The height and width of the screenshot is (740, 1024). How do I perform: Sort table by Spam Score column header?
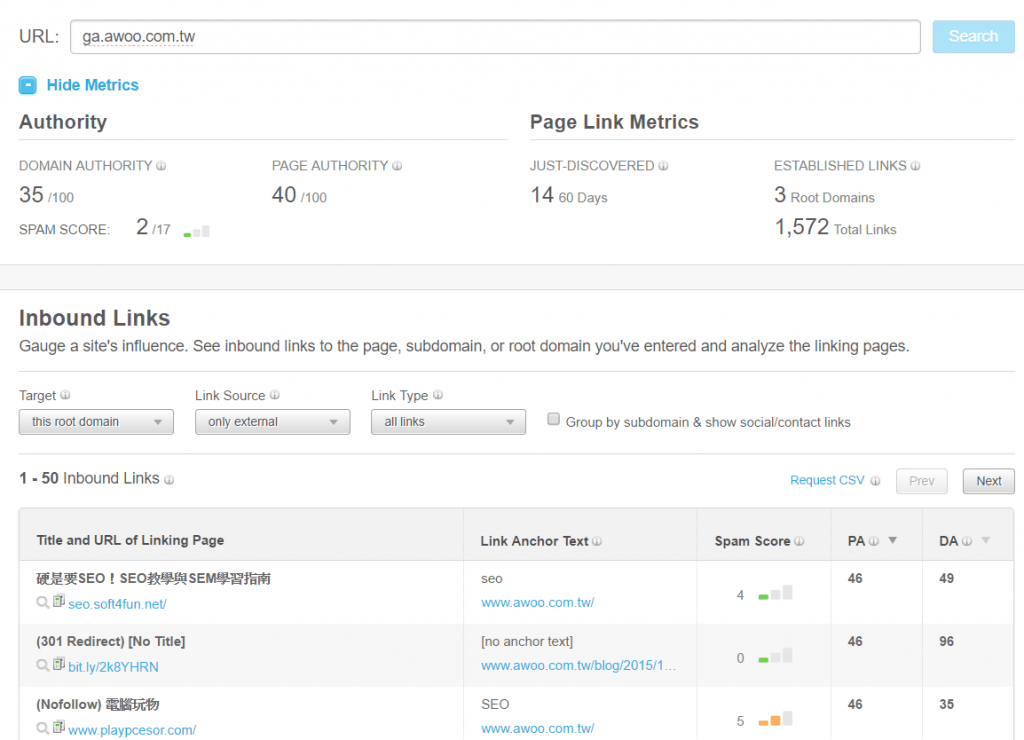coord(752,541)
